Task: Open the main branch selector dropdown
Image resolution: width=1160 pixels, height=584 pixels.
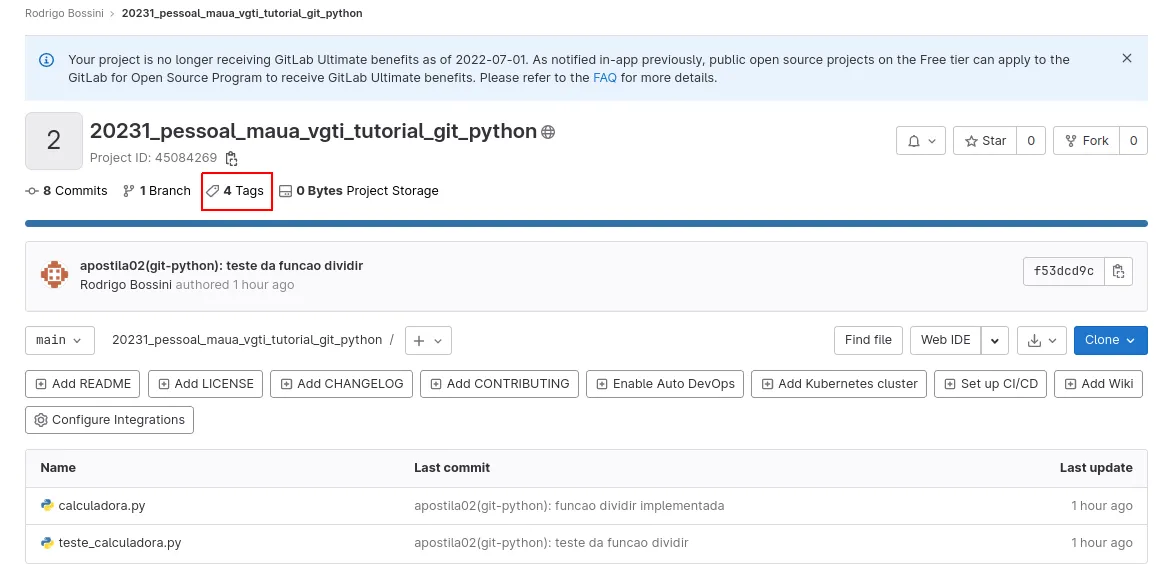Action: click(x=59, y=340)
